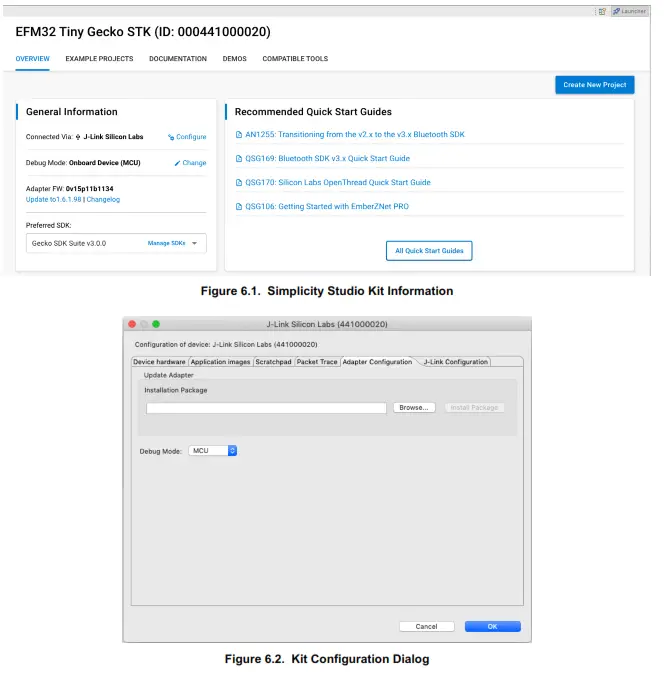Switch to the Example Projects tab
This screenshot has height=673, width=664.
tap(99, 59)
